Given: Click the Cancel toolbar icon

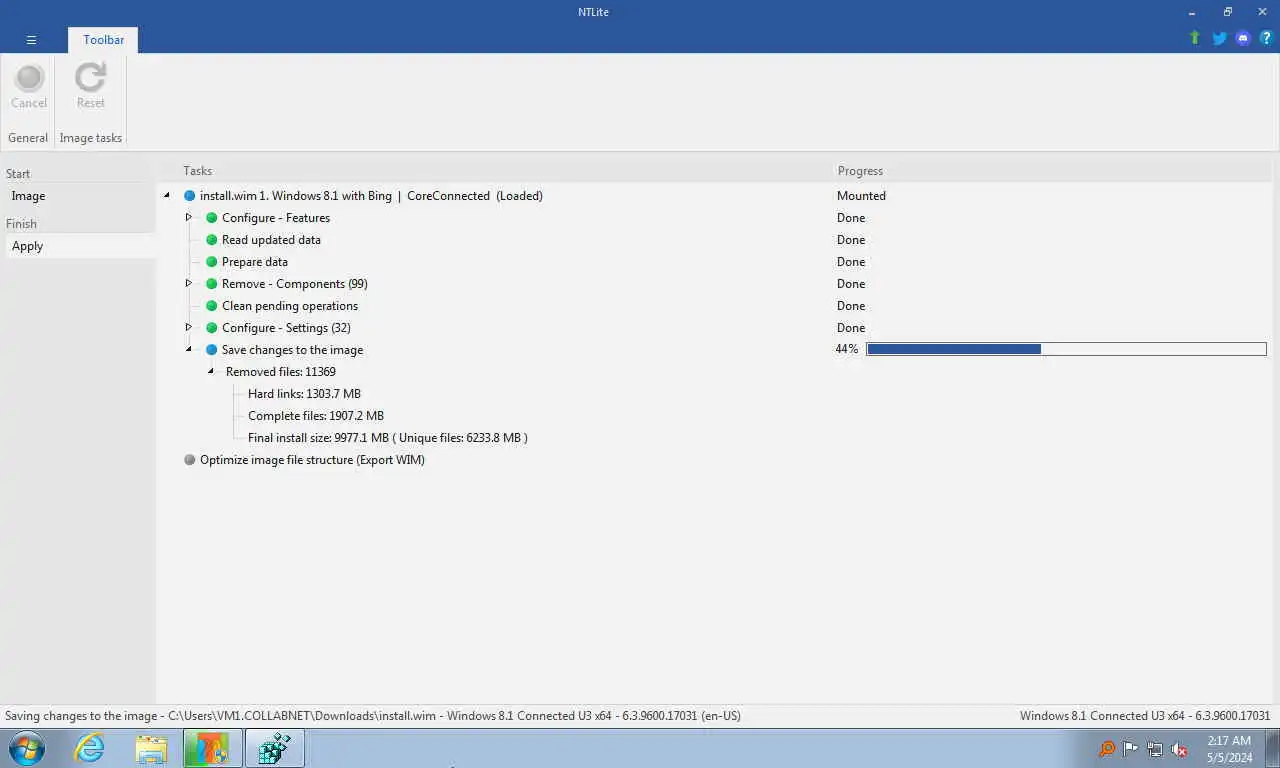Looking at the screenshot, I should (29, 78).
